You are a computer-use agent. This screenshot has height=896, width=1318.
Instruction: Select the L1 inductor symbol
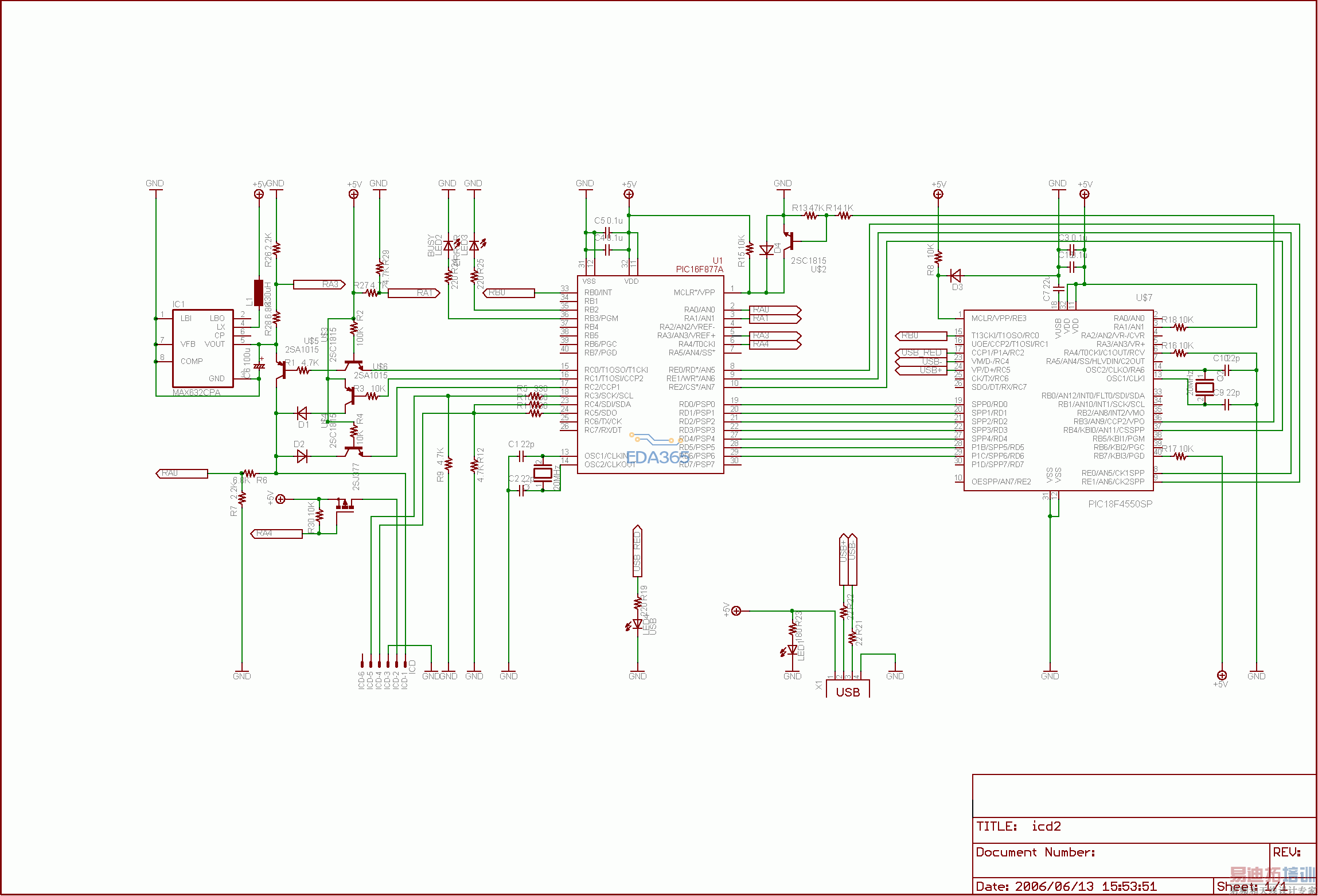pos(259,293)
